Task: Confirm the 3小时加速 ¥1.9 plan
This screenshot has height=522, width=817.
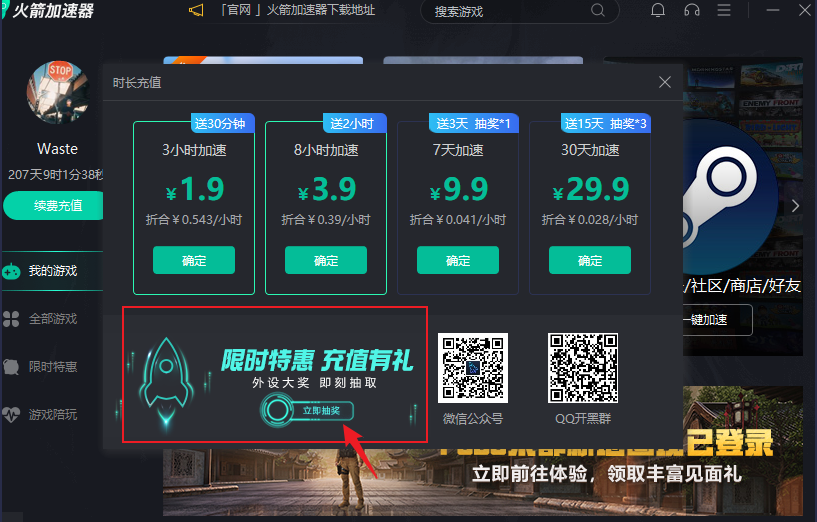Action: (x=194, y=260)
